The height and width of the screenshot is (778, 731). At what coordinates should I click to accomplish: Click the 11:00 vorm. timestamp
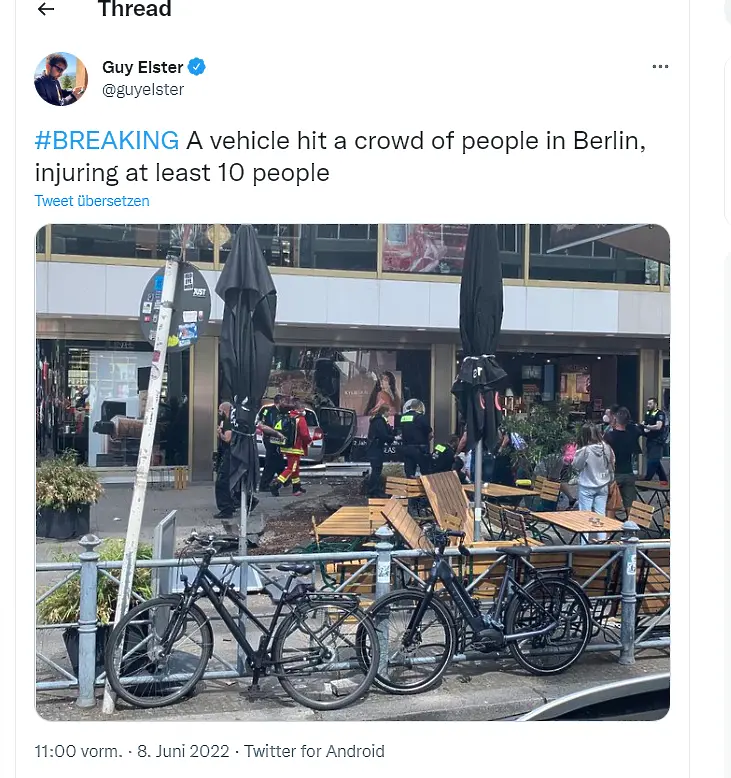click(78, 751)
